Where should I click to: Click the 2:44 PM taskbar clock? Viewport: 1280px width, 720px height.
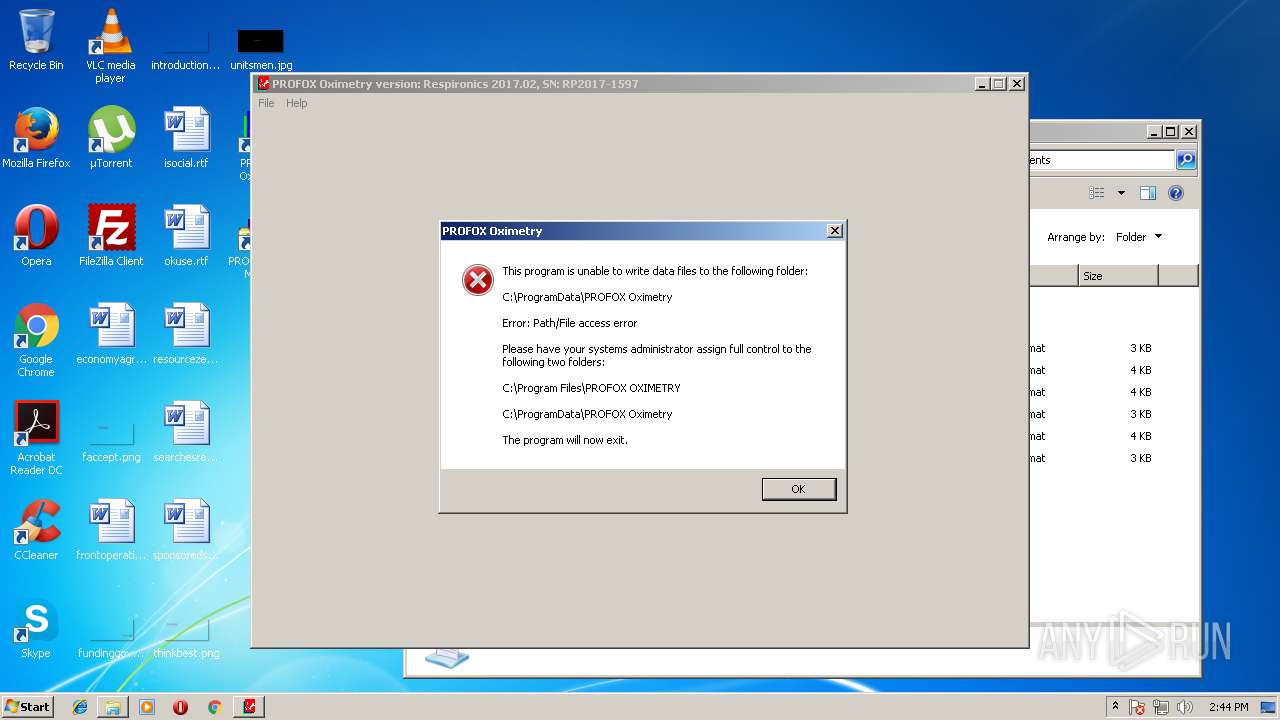[x=1228, y=707]
